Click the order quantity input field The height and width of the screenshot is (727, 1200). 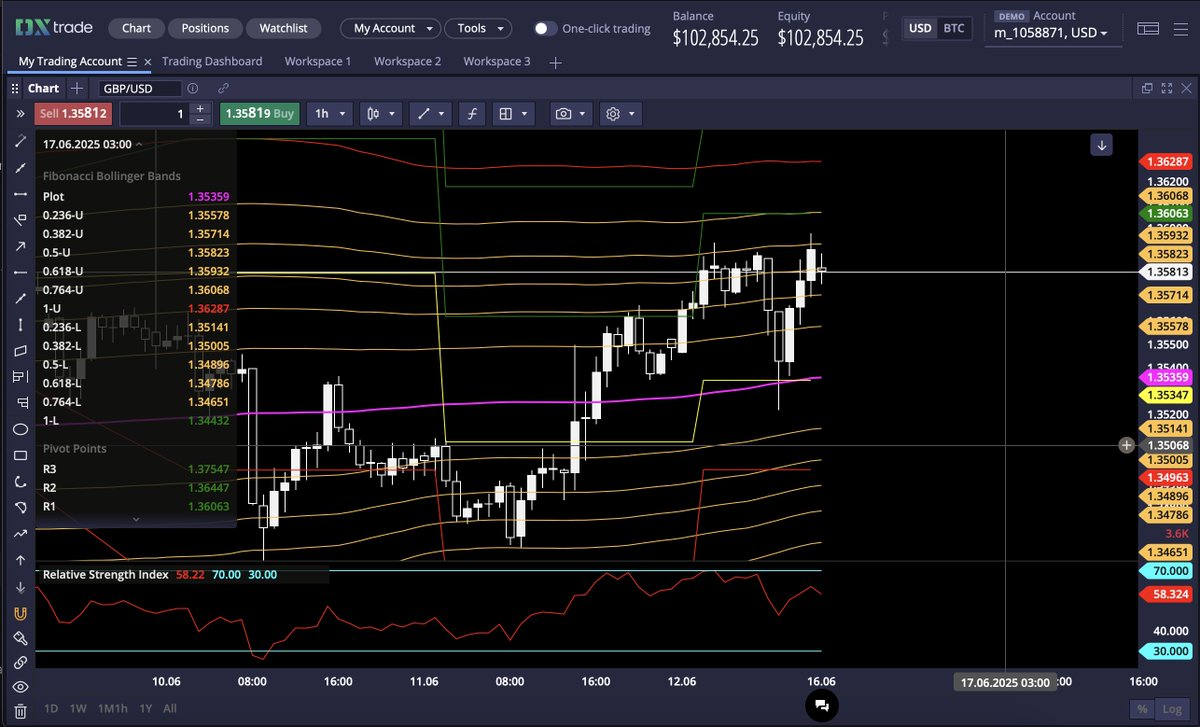pyautogui.click(x=154, y=114)
